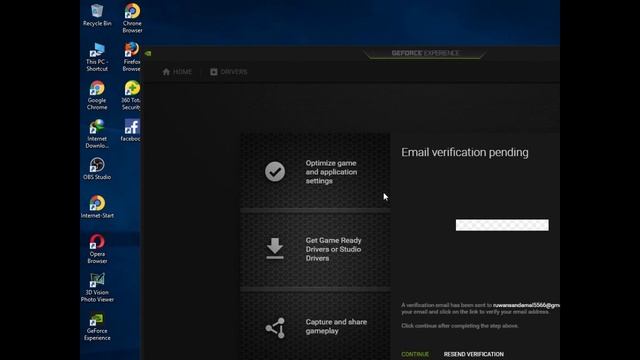Click RESEND VERIFICATION button
640x360 pixels.
tap(473, 354)
